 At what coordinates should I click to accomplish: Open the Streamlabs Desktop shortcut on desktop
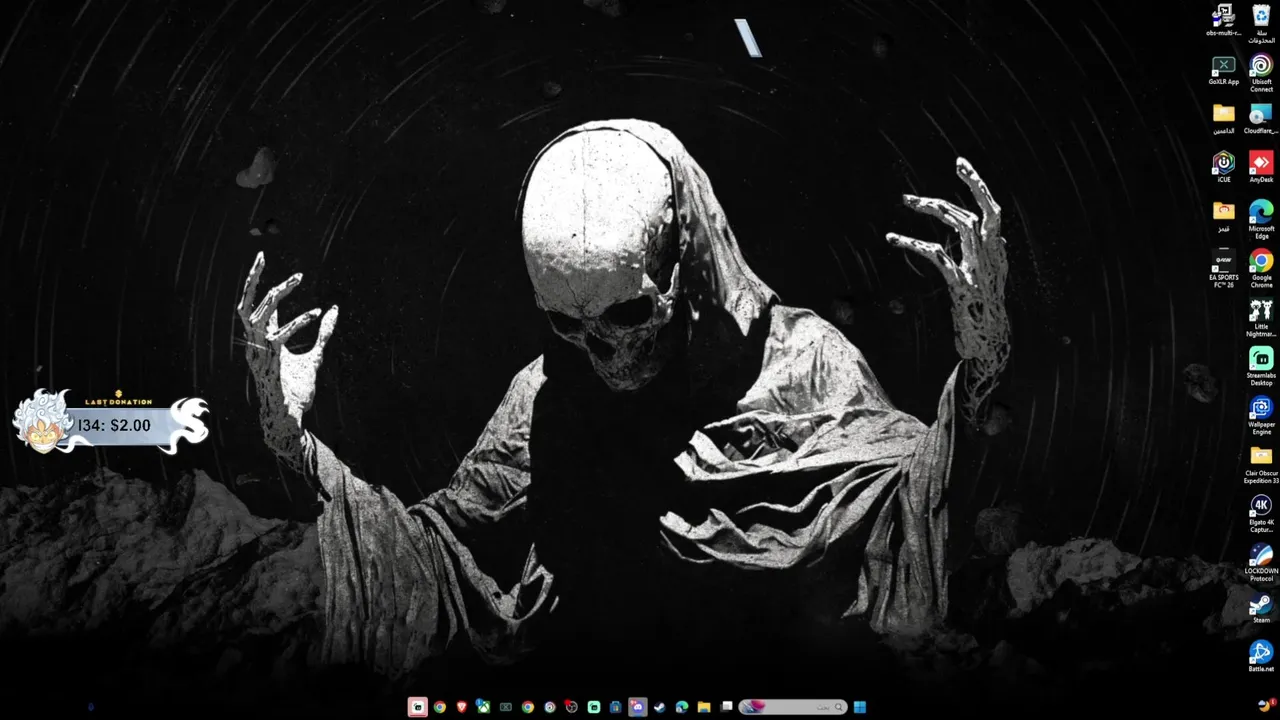(1261, 367)
